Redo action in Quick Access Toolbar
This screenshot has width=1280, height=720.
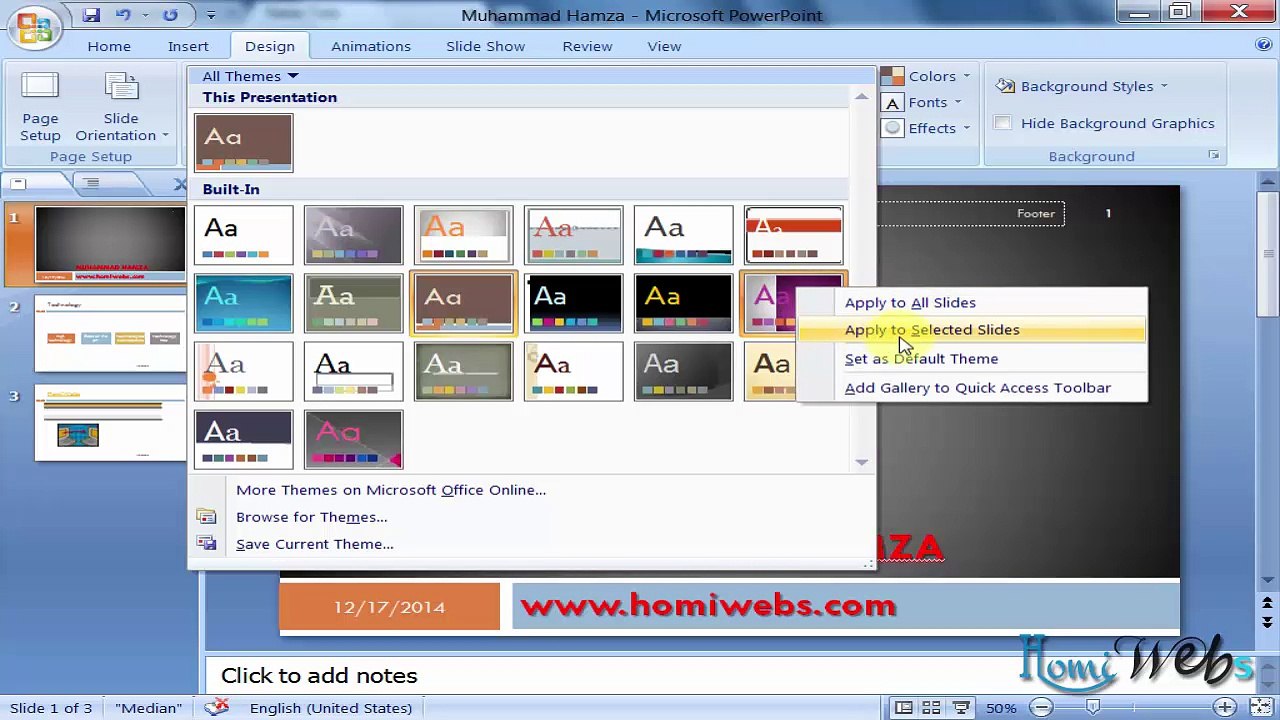(x=170, y=15)
